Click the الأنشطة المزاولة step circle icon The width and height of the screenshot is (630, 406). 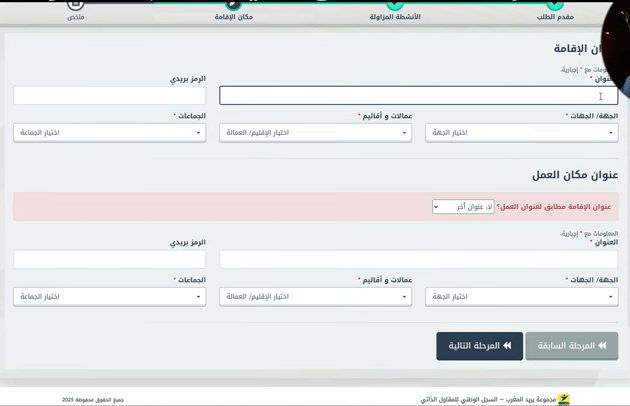tap(395, 4)
